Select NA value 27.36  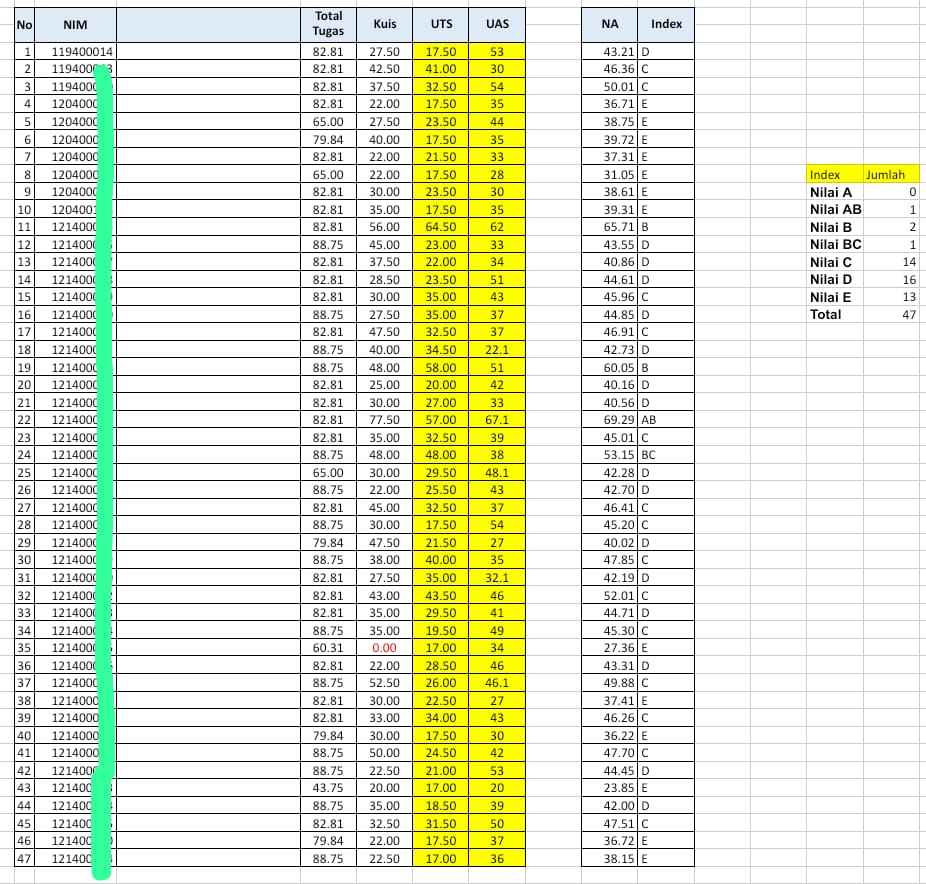pos(619,648)
